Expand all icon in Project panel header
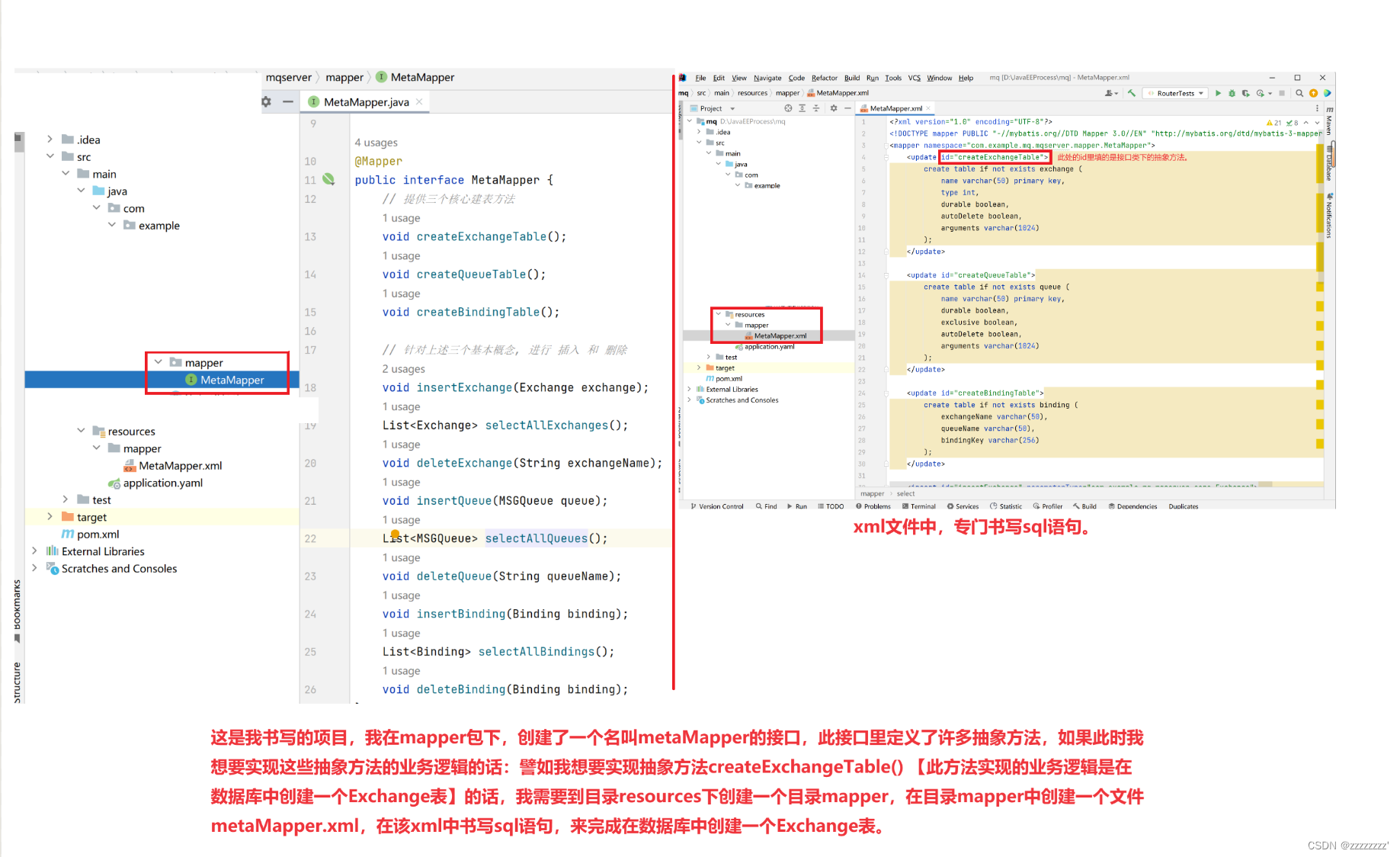Screen dimensions: 1400x857 802,108
